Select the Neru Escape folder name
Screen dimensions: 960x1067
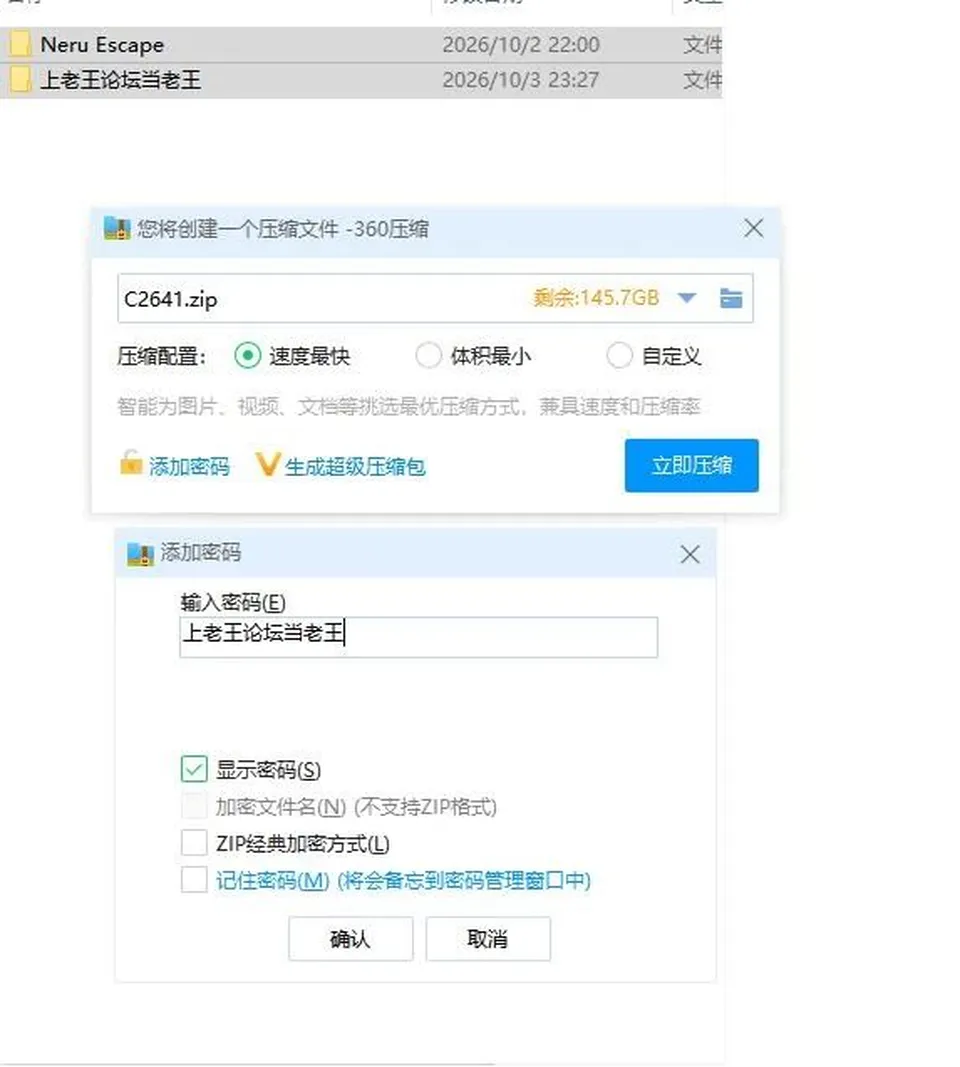pyautogui.click(x=102, y=45)
